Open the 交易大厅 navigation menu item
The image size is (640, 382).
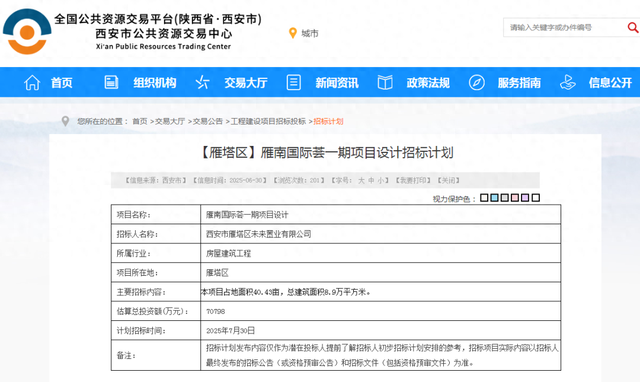click(x=246, y=83)
